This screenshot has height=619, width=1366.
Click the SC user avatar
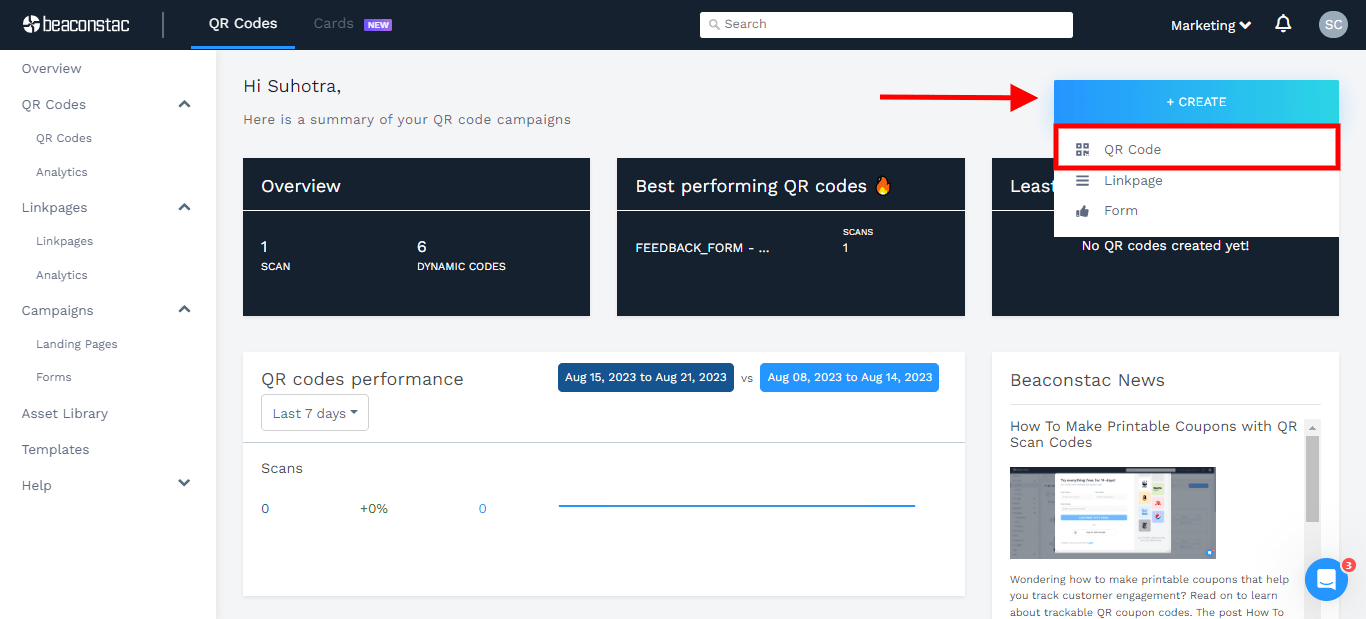(x=1333, y=25)
